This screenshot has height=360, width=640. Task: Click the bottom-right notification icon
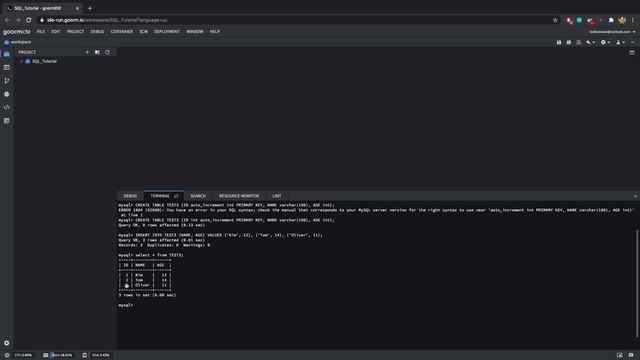[x=631, y=355]
